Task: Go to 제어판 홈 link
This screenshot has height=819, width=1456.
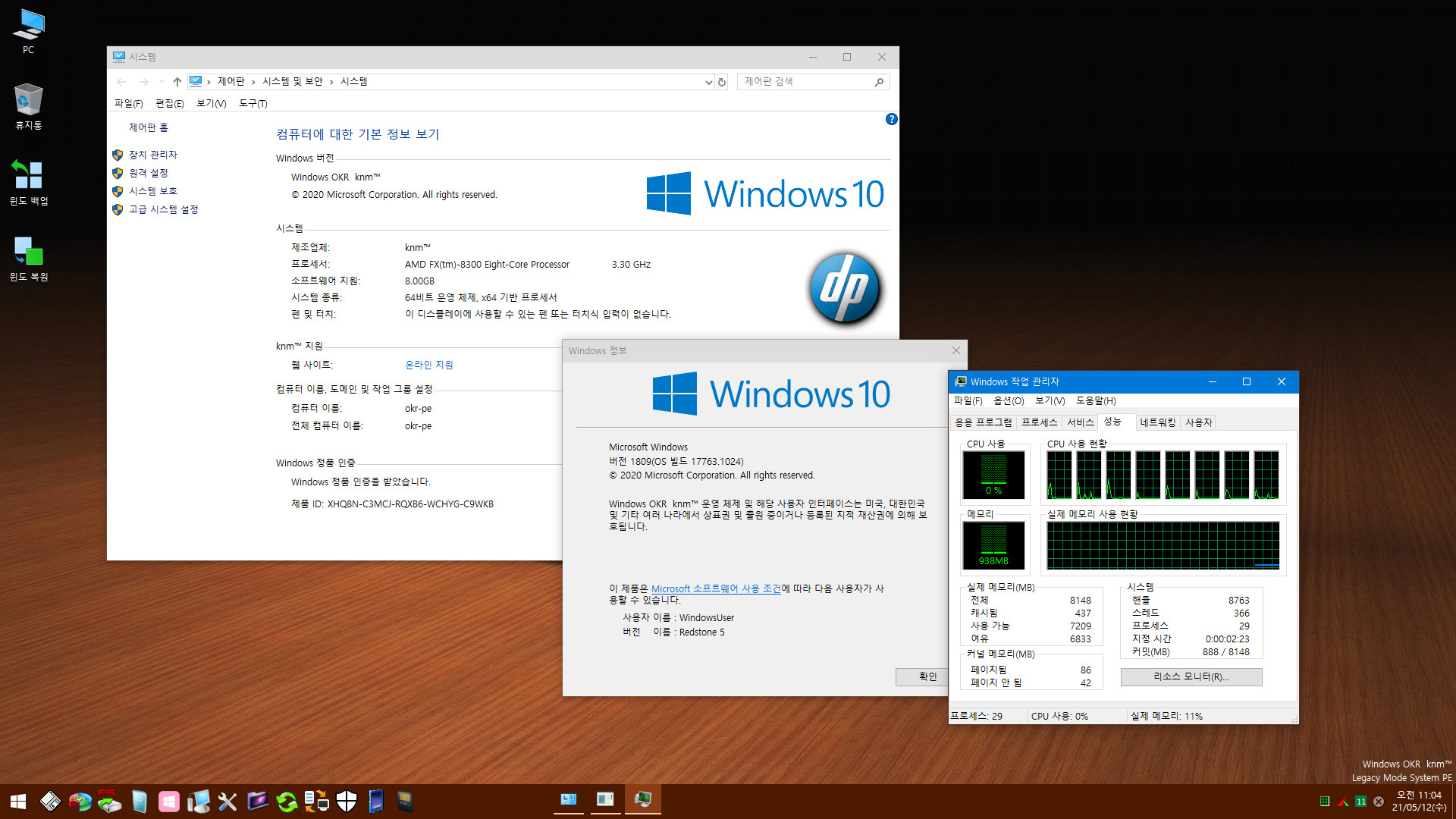Action: [148, 127]
